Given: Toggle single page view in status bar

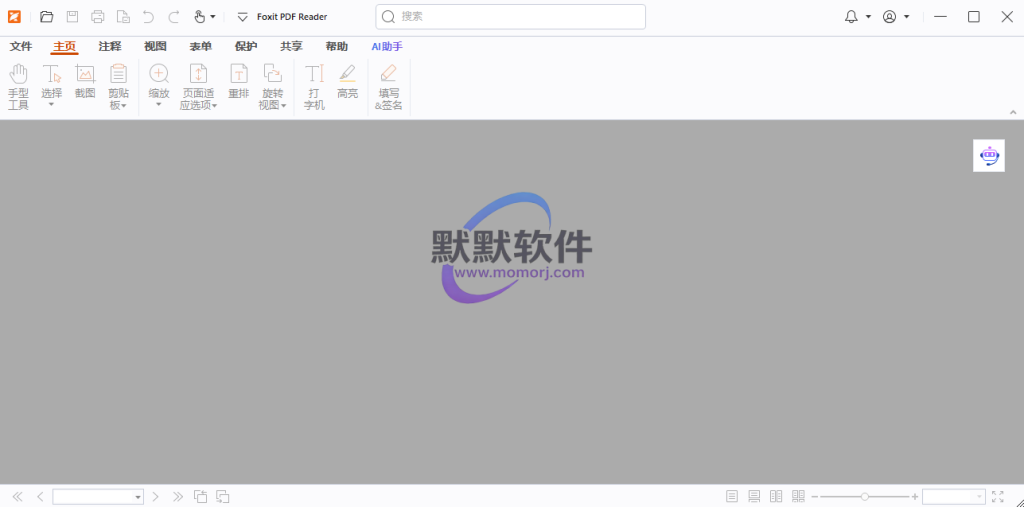Looking at the screenshot, I should pyautogui.click(x=732, y=496).
